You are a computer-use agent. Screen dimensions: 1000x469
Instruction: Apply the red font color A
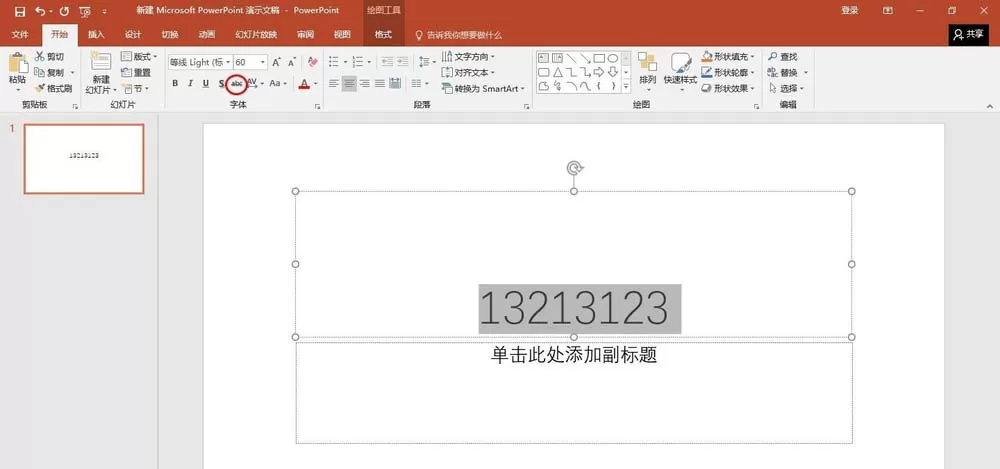click(x=304, y=84)
